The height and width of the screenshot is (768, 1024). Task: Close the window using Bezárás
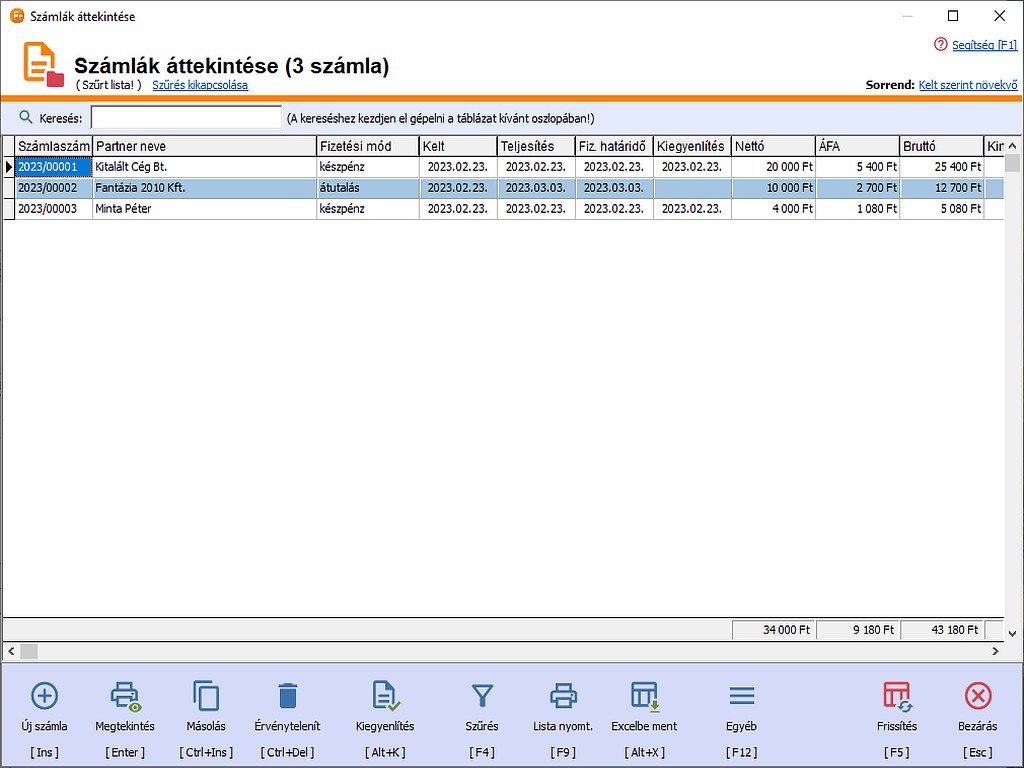click(x=977, y=696)
